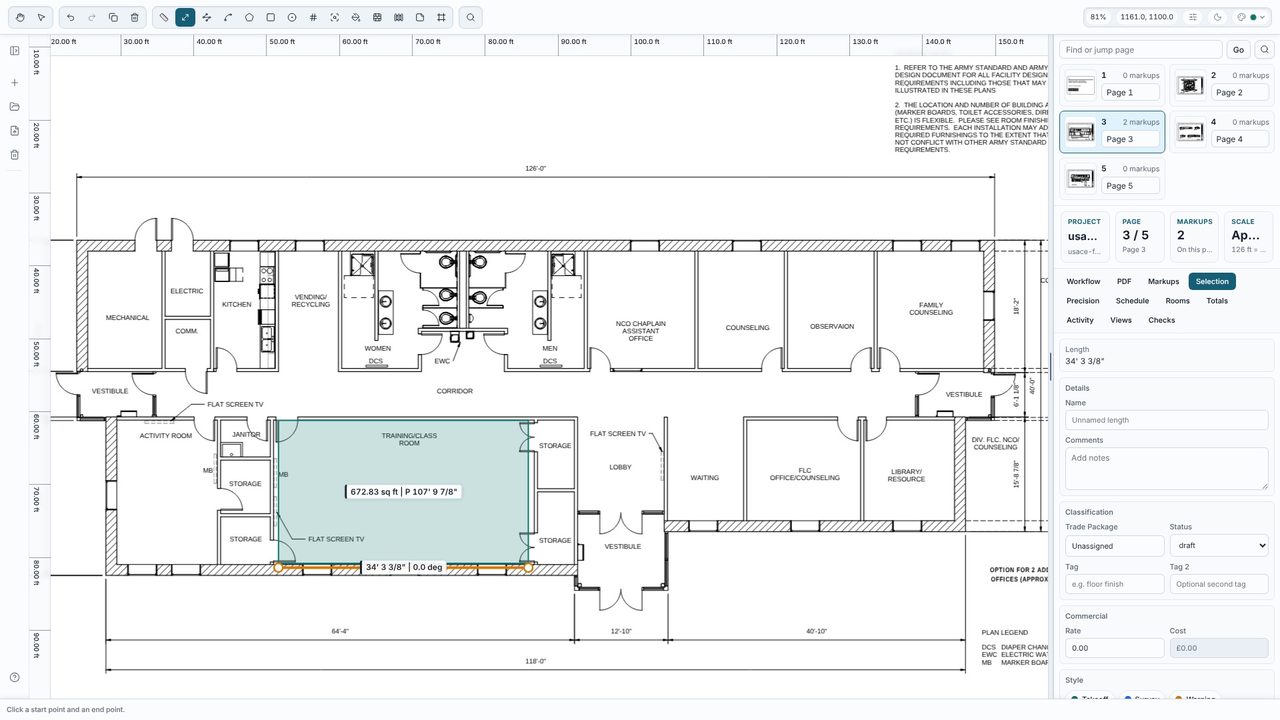The image size is (1280, 720).
Task: Choose the pointer selection tool
Action: coord(41,17)
